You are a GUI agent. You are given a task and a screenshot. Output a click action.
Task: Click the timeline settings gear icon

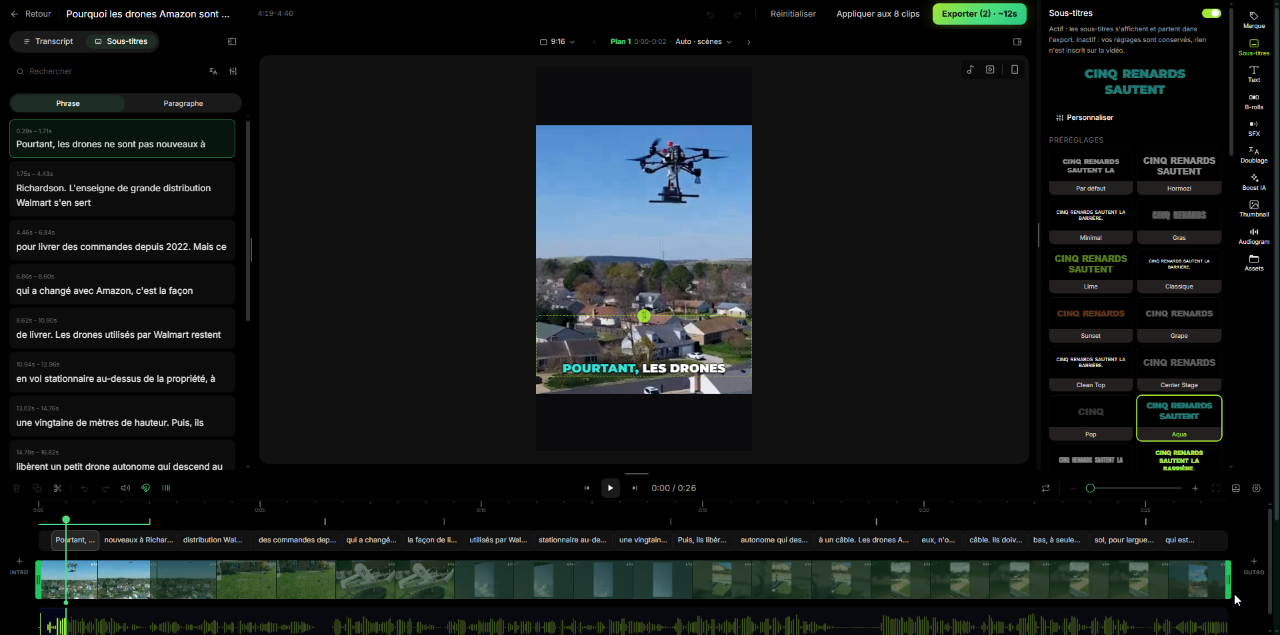[1257, 488]
